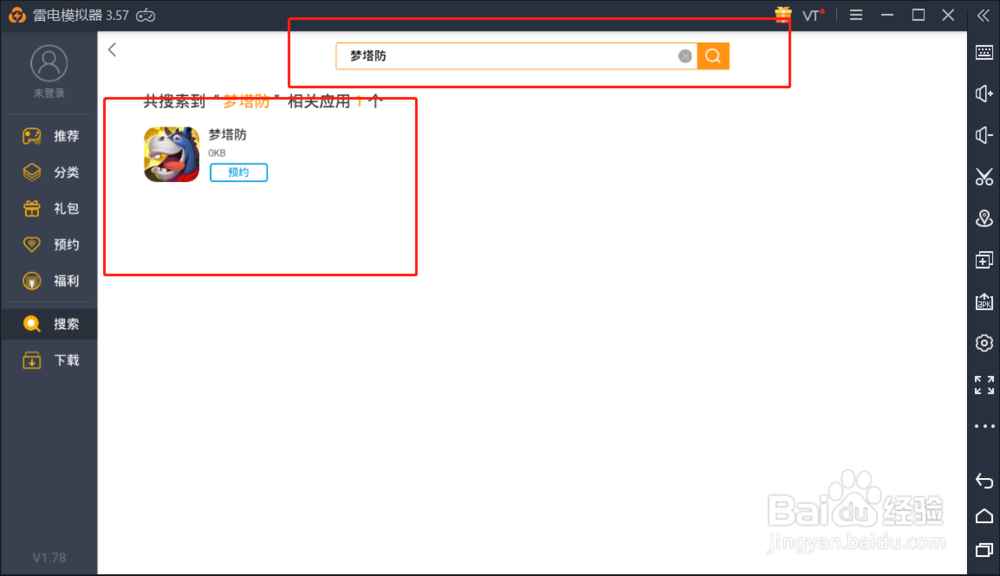1000x576 pixels.
Task: Click the scissors screenshot tool
Action: click(x=984, y=177)
